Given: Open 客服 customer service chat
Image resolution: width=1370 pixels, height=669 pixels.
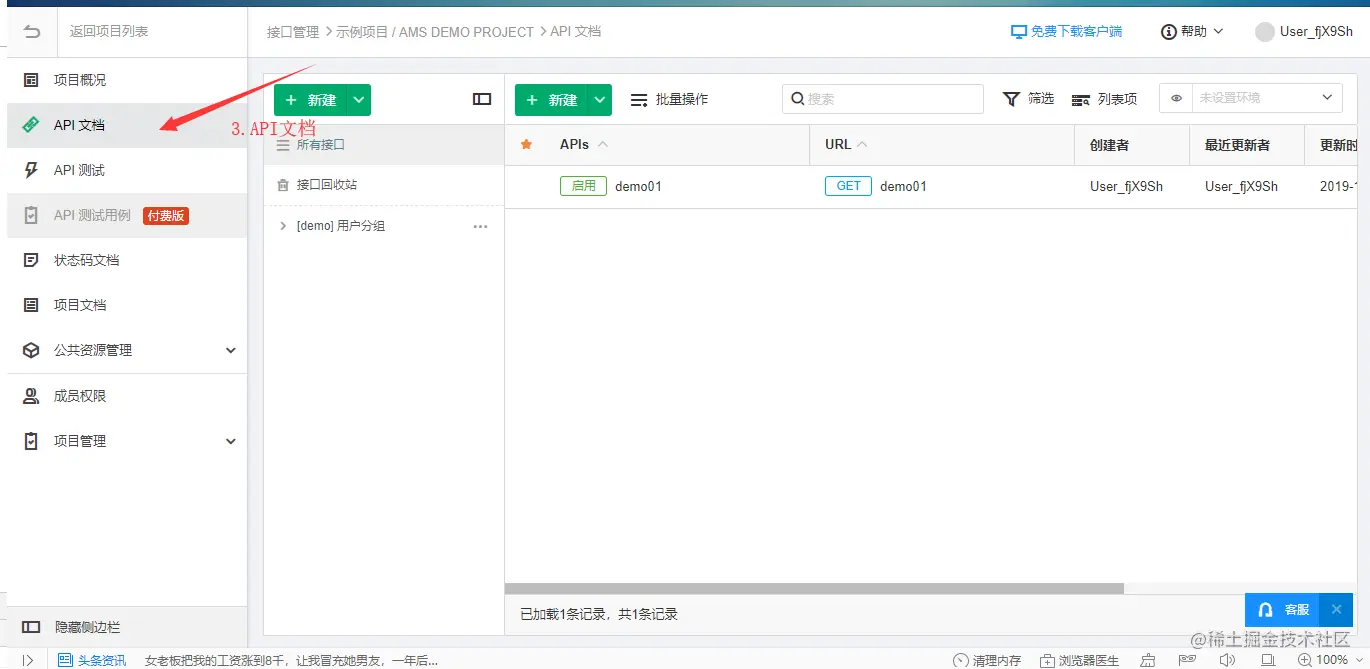Looking at the screenshot, I should (1283, 609).
